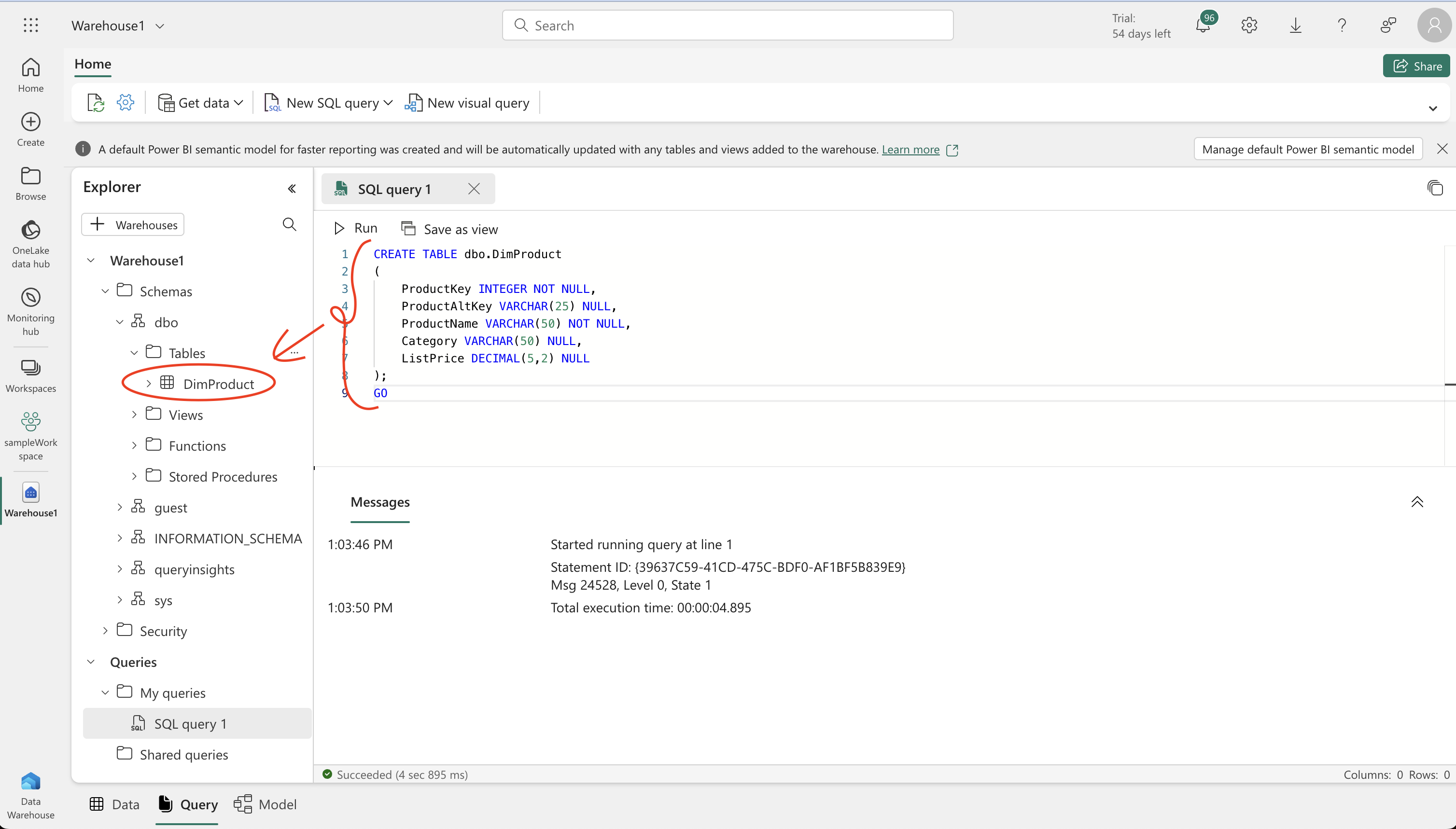
Task: Expand Stored Procedures folder
Action: (134, 476)
